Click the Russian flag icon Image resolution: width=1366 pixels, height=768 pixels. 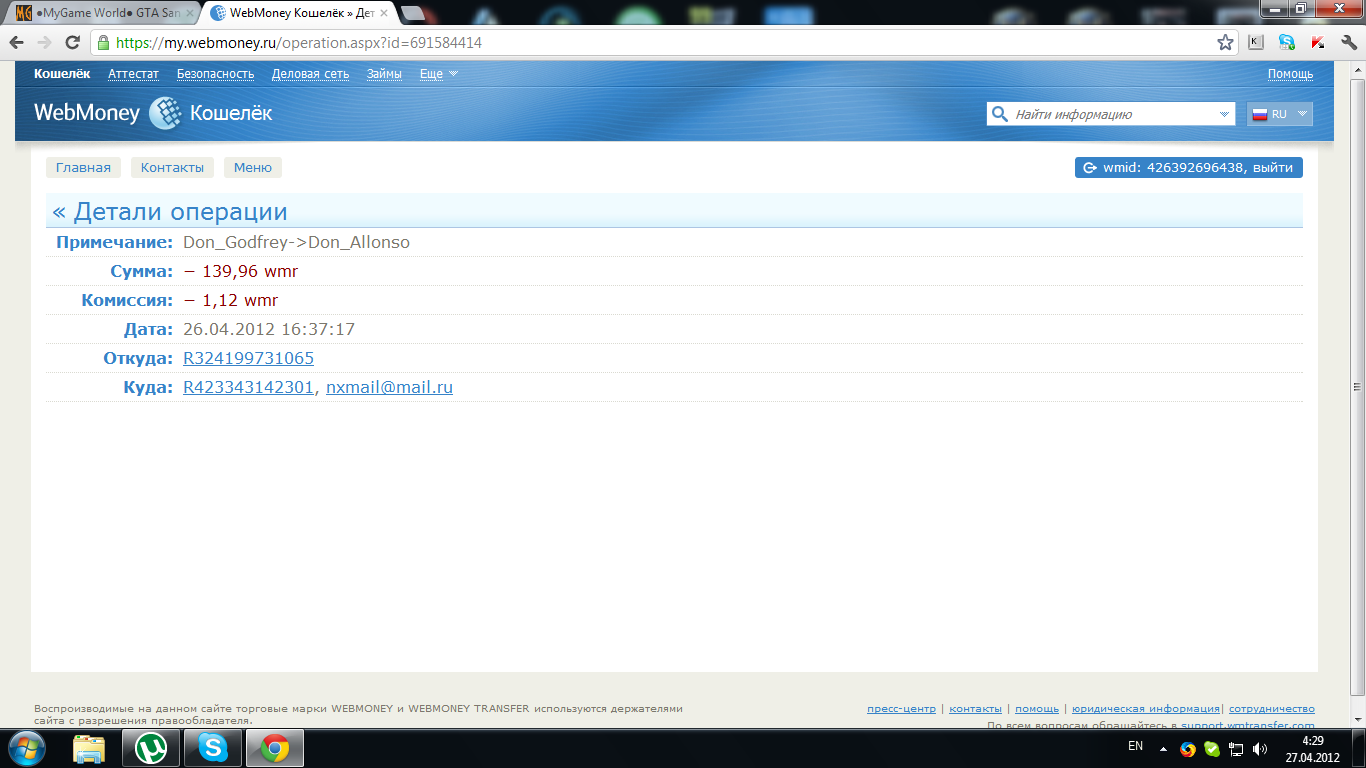[x=1259, y=114]
